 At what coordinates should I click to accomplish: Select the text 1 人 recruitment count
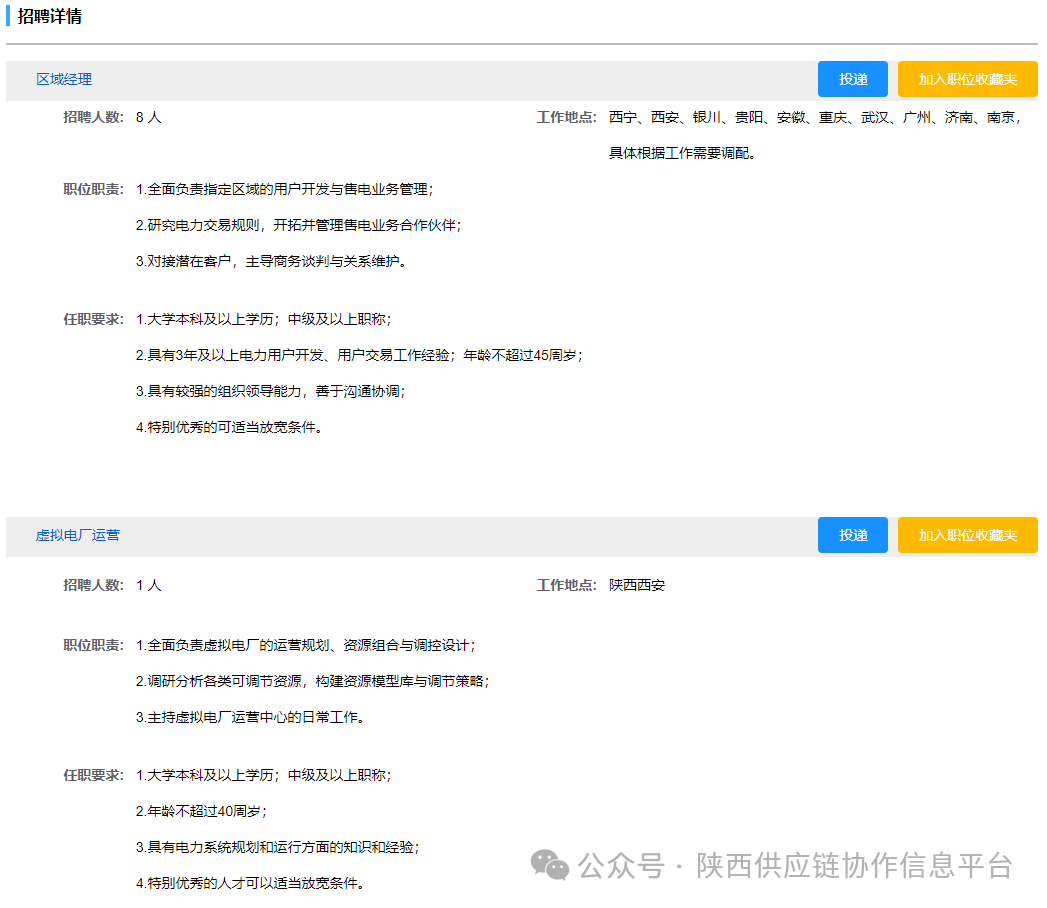pyautogui.click(x=148, y=586)
